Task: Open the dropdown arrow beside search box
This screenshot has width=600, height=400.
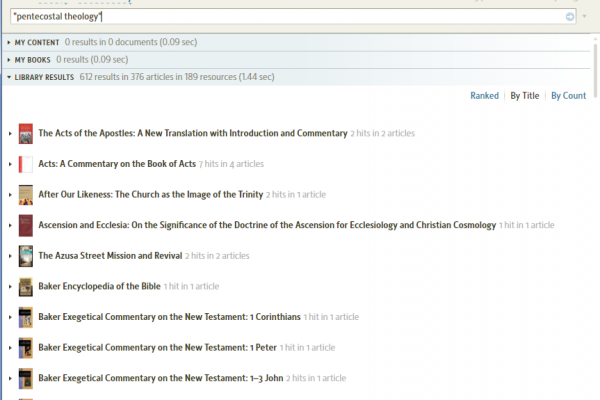Action: pos(584,17)
